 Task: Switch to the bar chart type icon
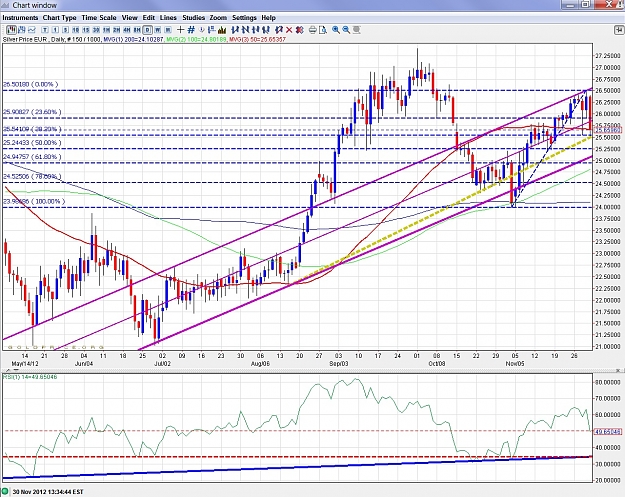pos(22,30)
